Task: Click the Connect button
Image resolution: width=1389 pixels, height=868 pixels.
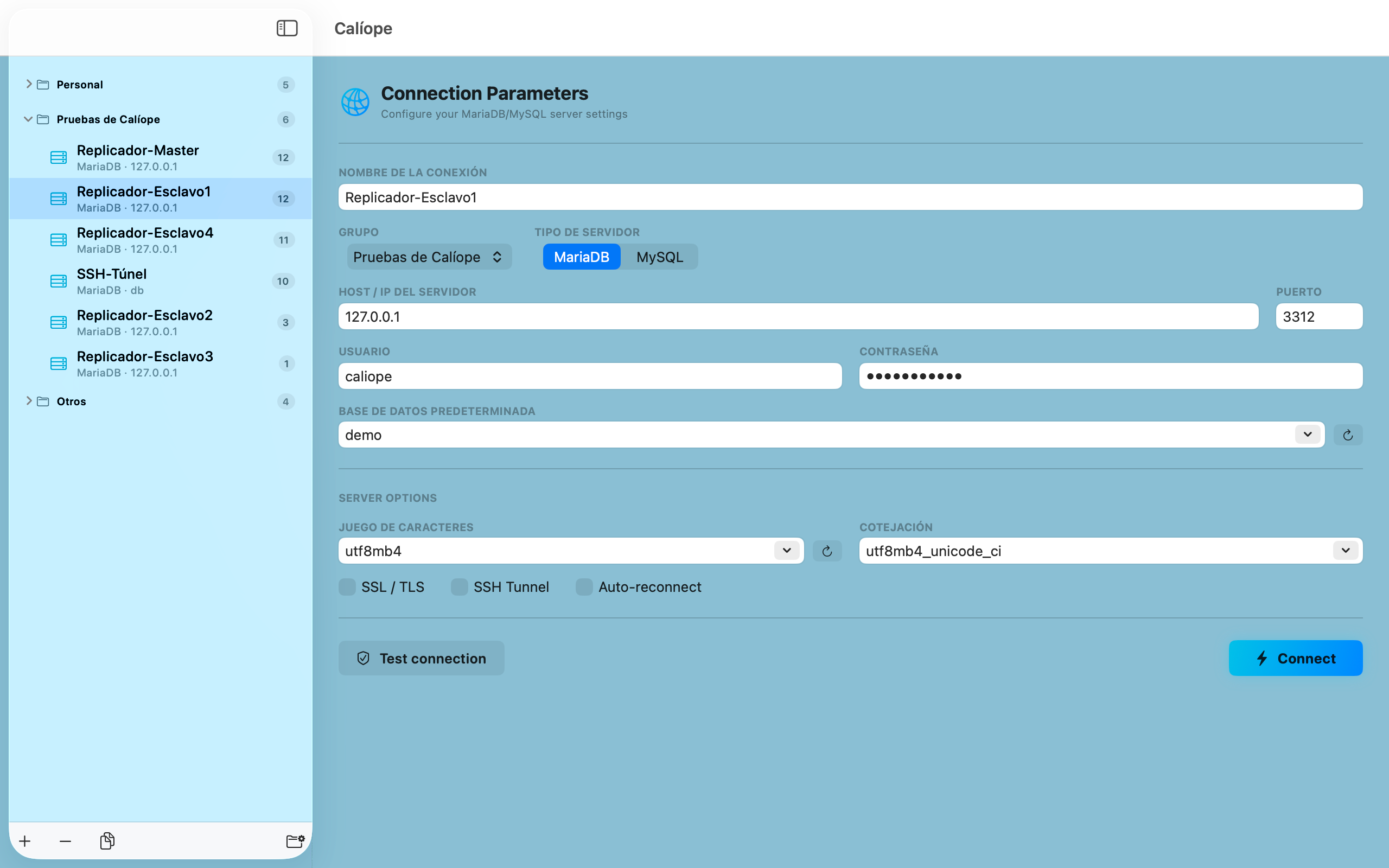Action: [1296, 658]
